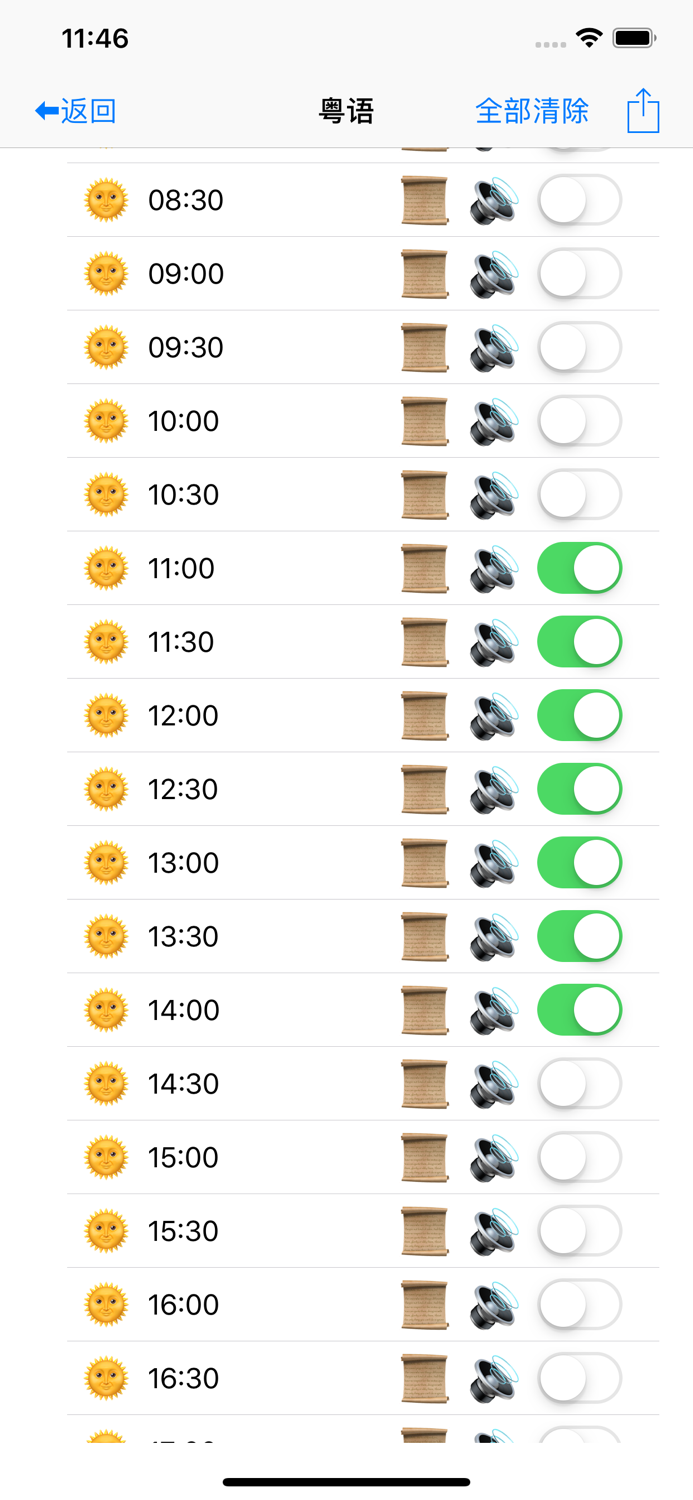693x1500 pixels.
Task: Tap the sun icon beside 14:00
Action: (x=106, y=1009)
